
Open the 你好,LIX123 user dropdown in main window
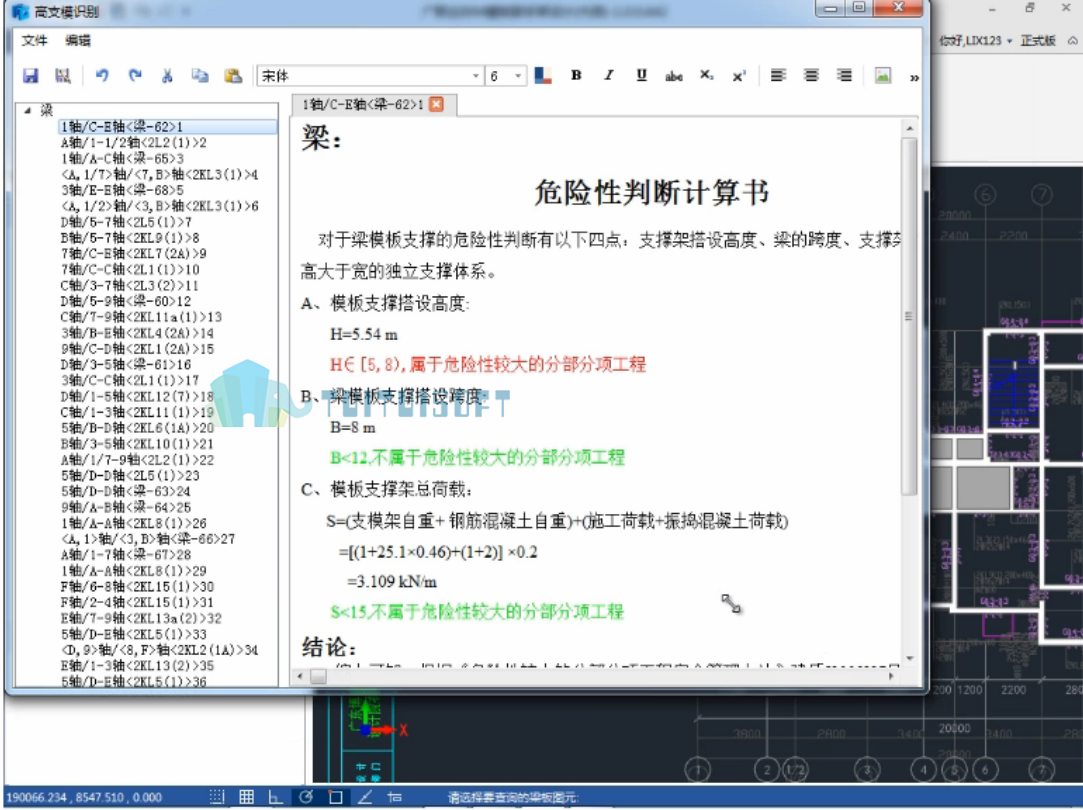click(975, 41)
